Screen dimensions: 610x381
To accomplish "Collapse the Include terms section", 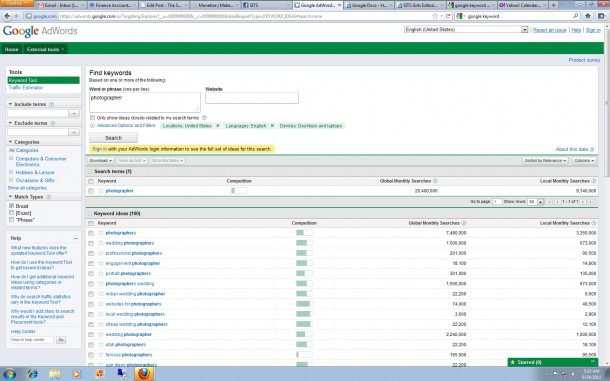I will pyautogui.click(x=11, y=104).
